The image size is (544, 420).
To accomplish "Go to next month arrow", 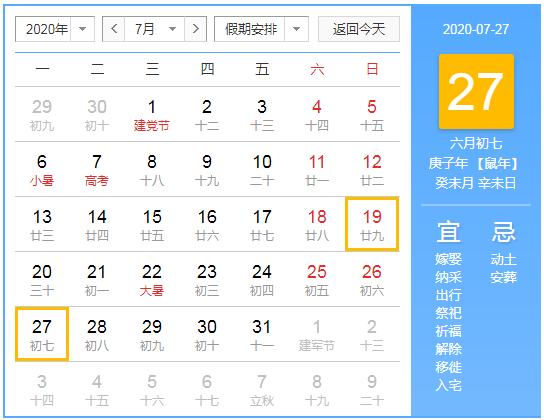I will coord(196,29).
